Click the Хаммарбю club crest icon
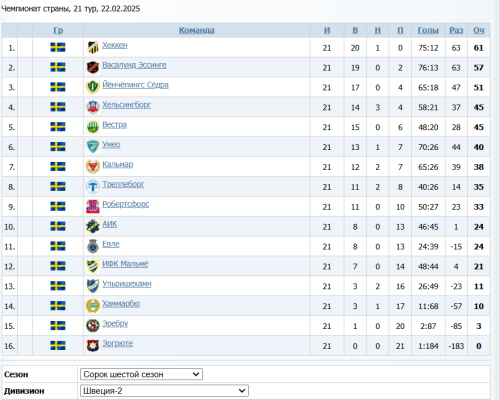Viewport: 500px width, 400px height. click(93, 306)
